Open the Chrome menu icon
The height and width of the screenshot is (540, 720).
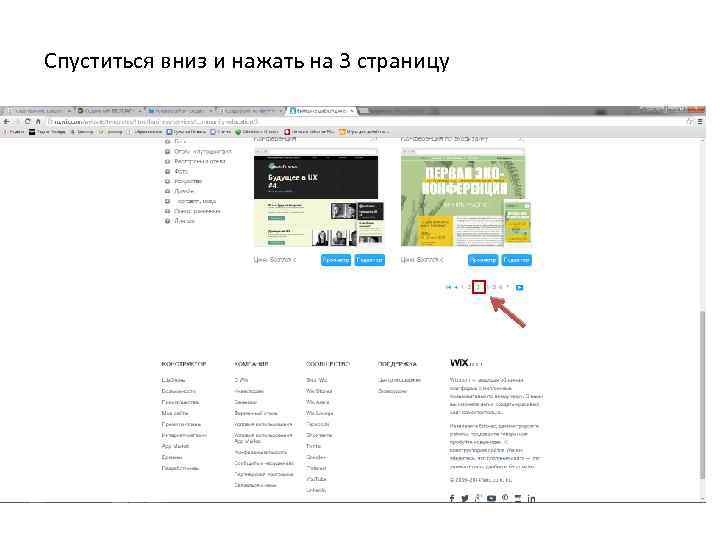point(700,122)
